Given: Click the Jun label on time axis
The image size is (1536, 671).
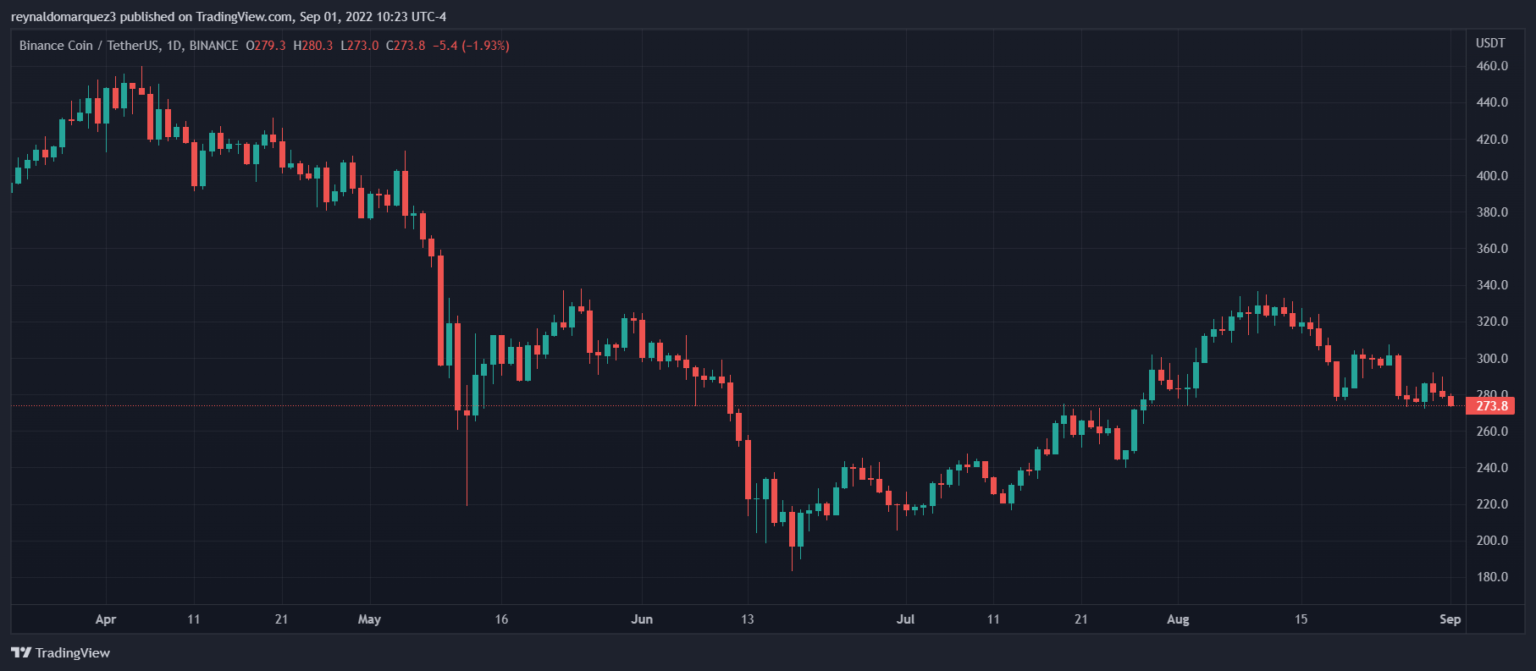Looking at the screenshot, I should pos(643,620).
